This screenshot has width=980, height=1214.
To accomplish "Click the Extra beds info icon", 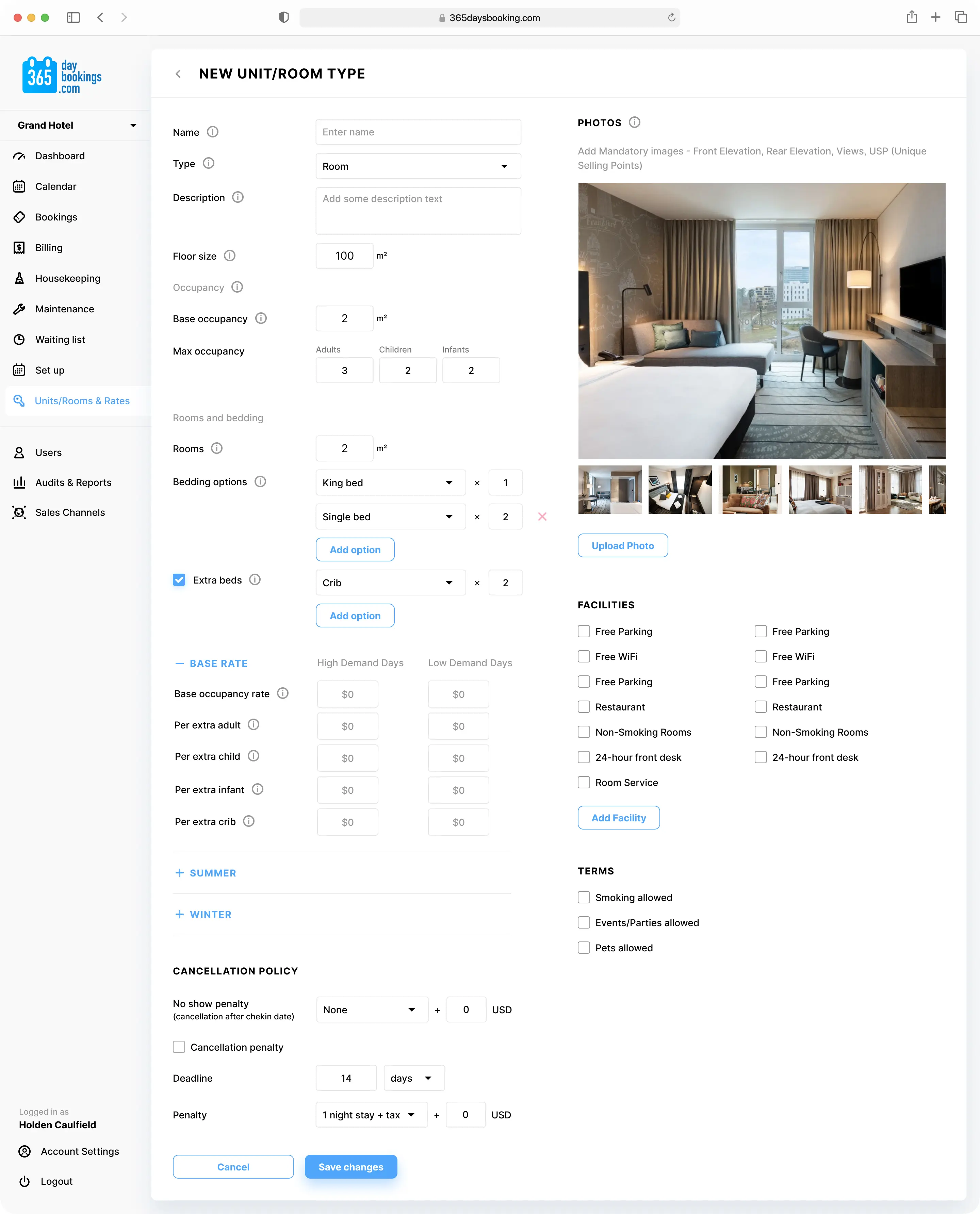I will point(255,580).
